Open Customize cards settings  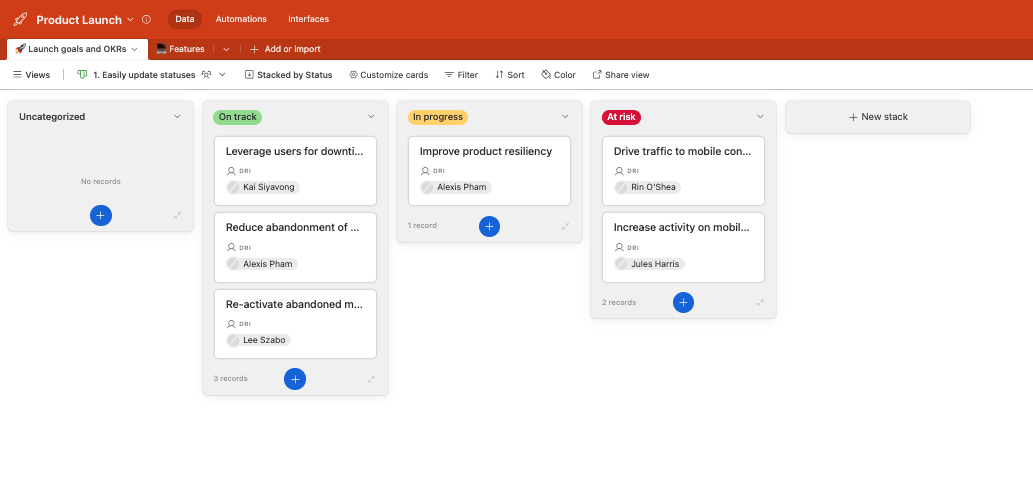(x=388, y=74)
